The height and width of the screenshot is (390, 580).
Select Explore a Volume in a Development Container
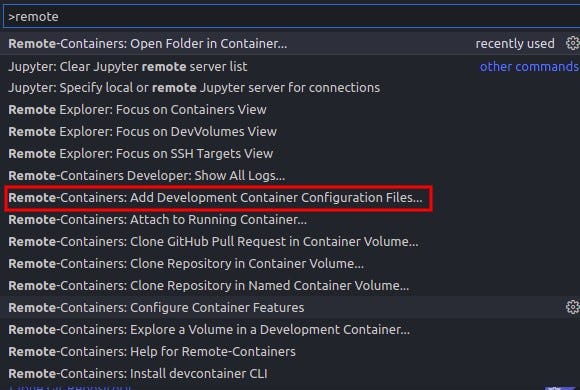pyautogui.click(x=290, y=330)
